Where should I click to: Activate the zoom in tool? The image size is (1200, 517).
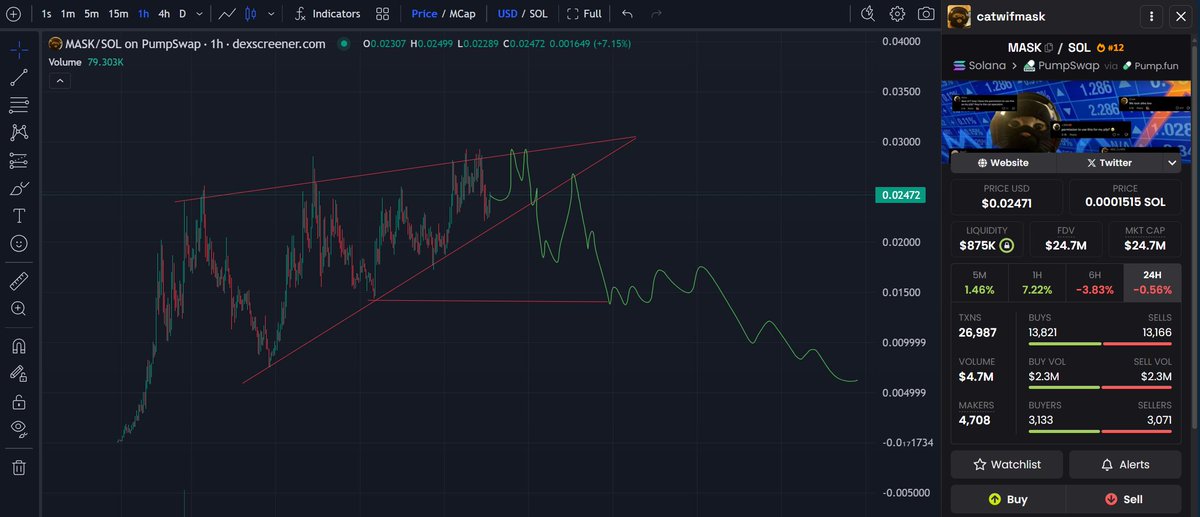tap(19, 309)
